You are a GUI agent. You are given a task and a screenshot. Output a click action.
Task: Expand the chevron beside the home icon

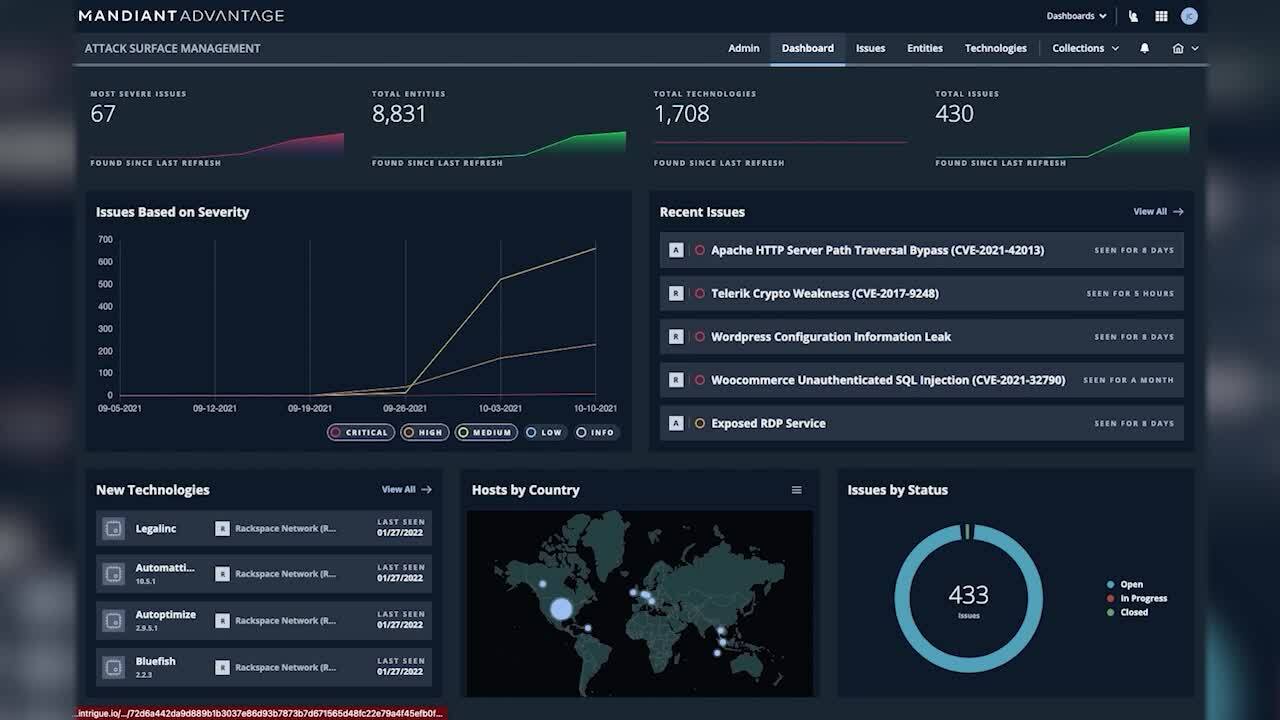pos(1195,48)
